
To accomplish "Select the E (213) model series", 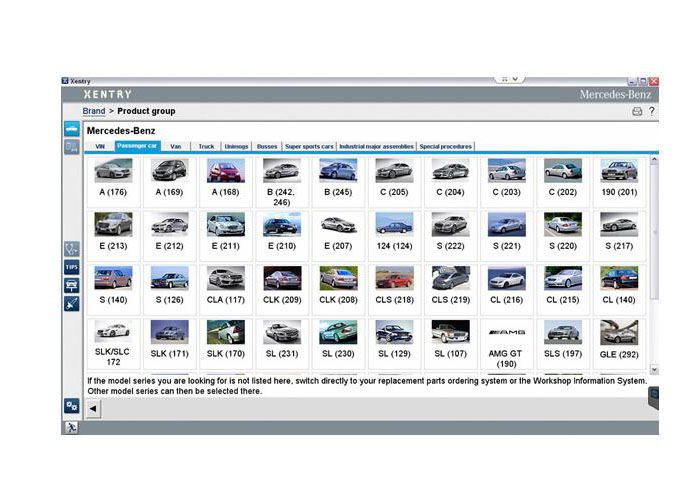I will pyautogui.click(x=113, y=236).
